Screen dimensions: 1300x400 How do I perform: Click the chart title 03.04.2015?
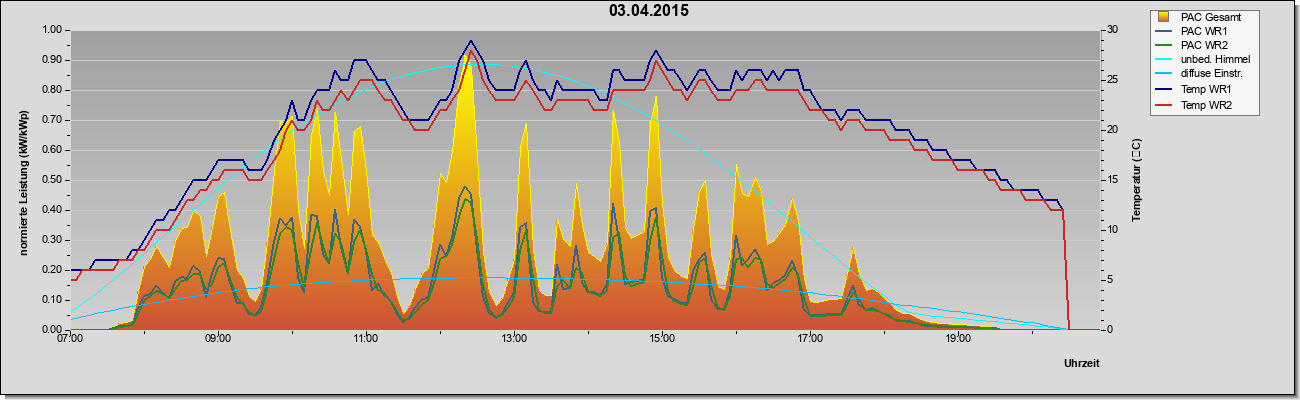coord(649,11)
